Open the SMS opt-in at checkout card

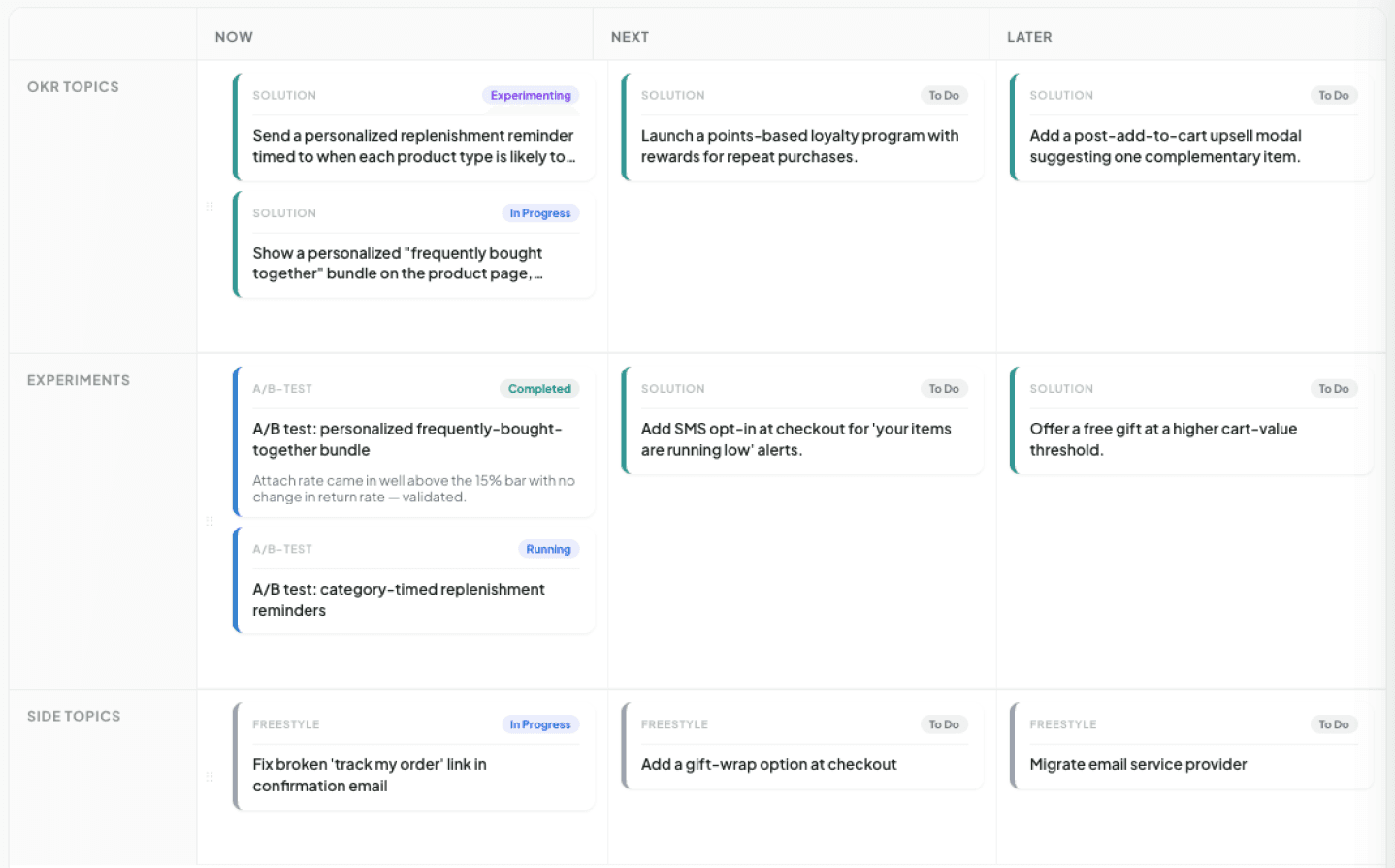(802, 420)
